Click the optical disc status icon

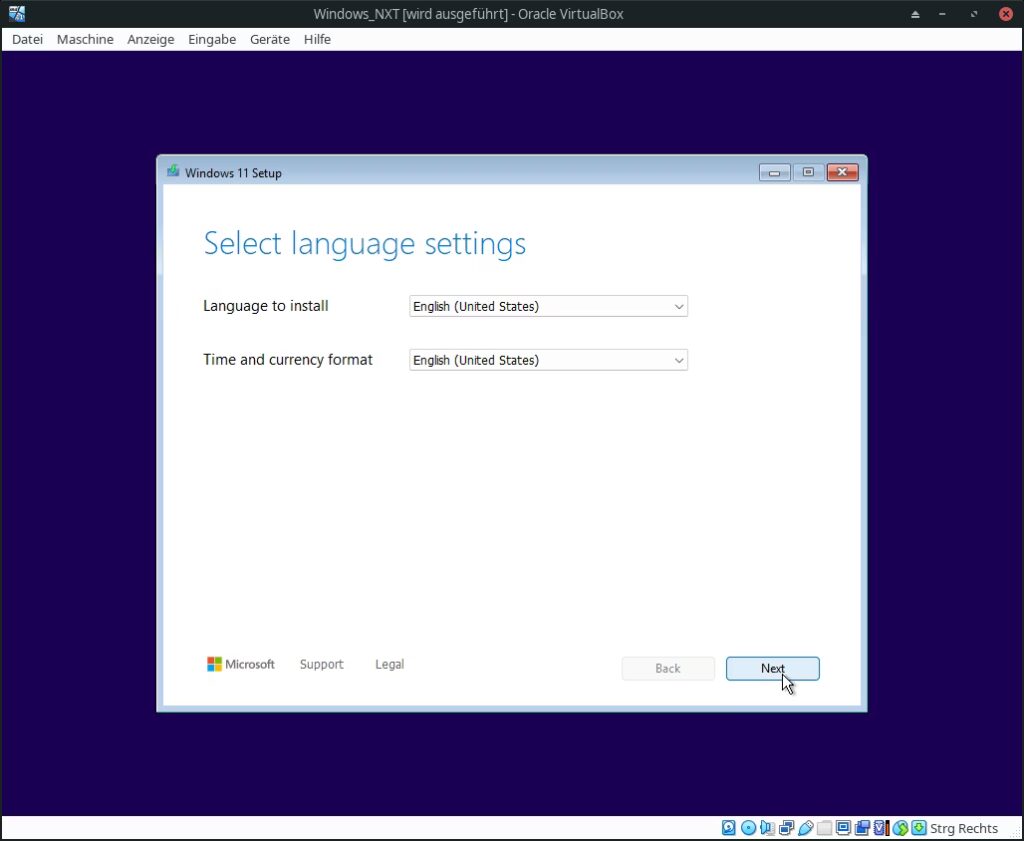pyautogui.click(x=748, y=828)
